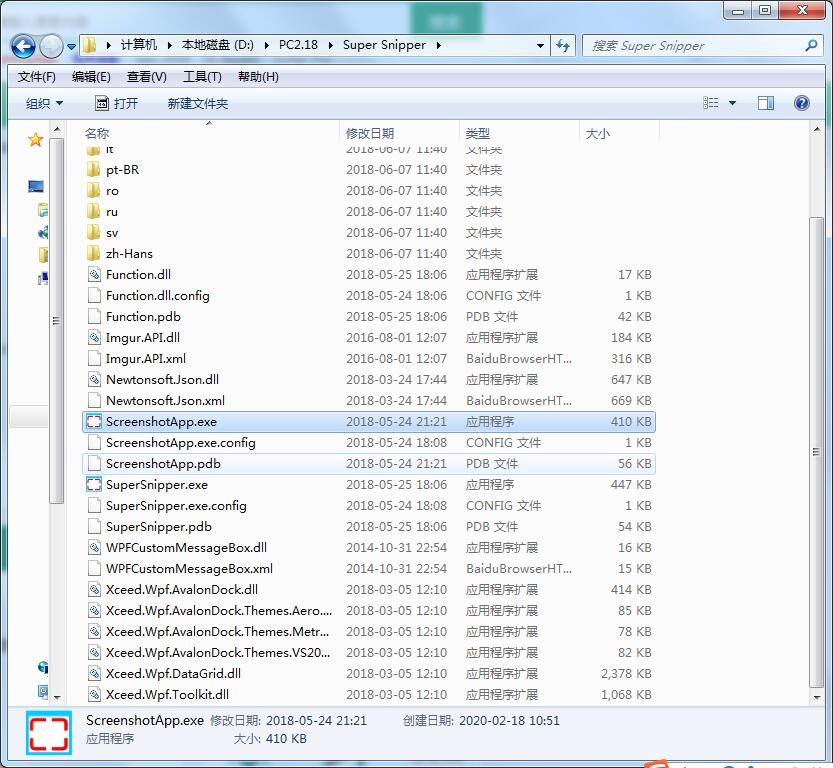
Task: Click the 打开 toolbar button
Action: (116, 103)
